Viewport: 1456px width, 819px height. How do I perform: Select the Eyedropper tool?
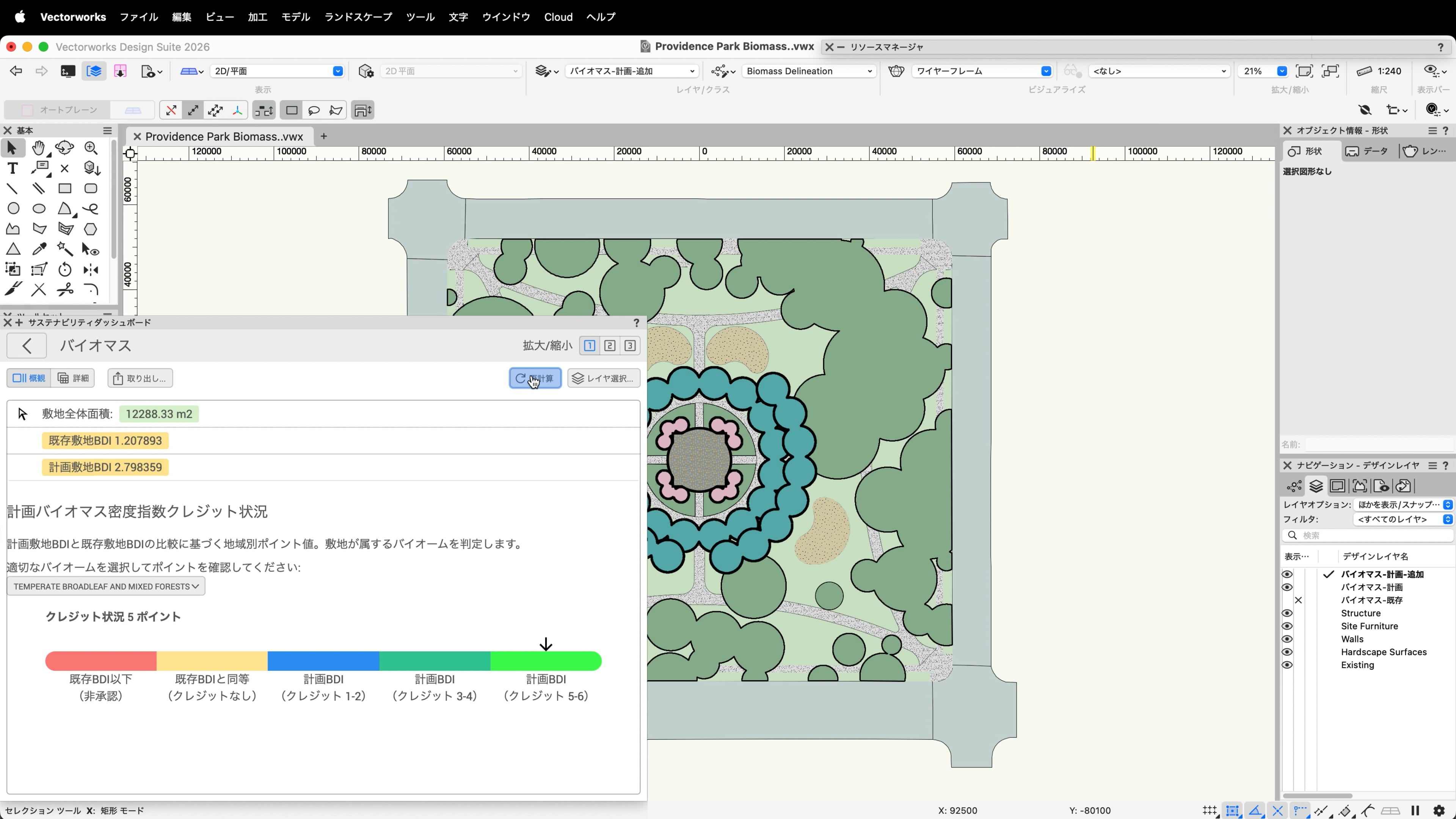coord(39,249)
